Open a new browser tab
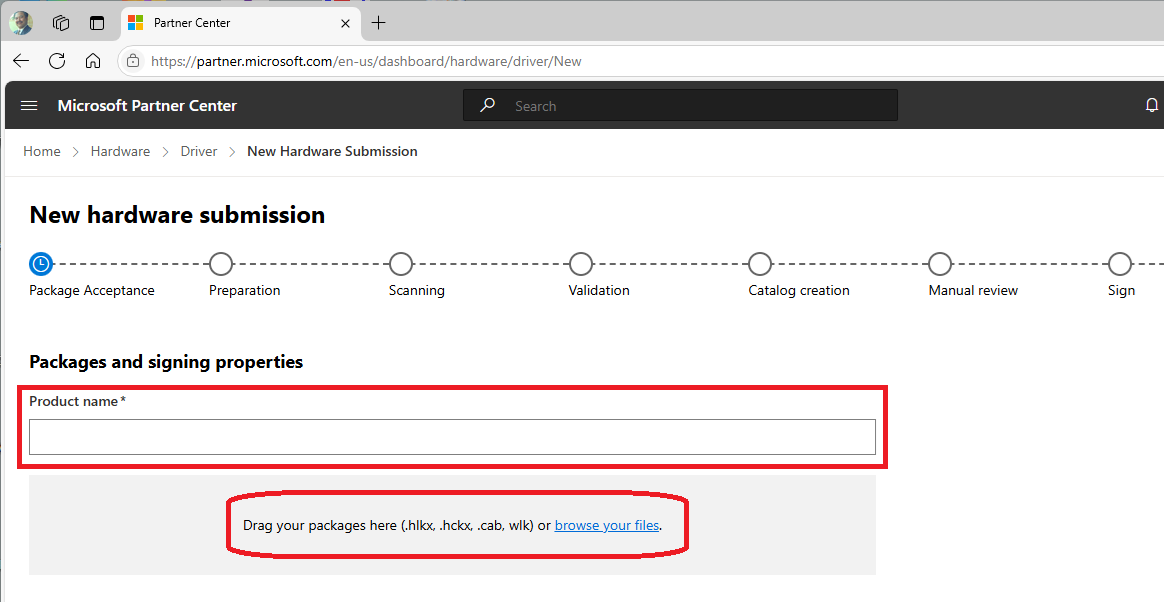The image size is (1164, 602). coord(379,22)
